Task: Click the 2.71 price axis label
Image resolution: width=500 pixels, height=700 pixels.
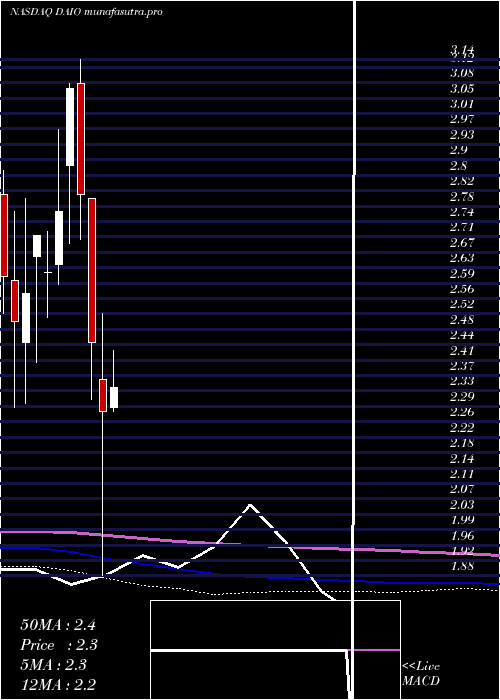Action: point(462,227)
